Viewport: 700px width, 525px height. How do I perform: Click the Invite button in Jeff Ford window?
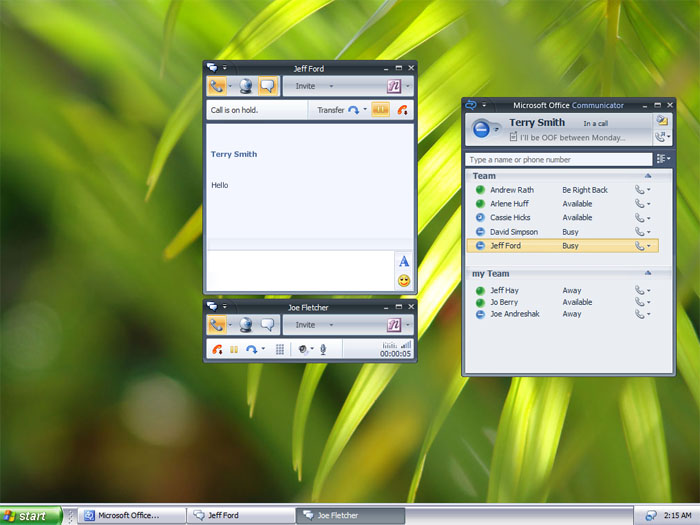[x=305, y=86]
